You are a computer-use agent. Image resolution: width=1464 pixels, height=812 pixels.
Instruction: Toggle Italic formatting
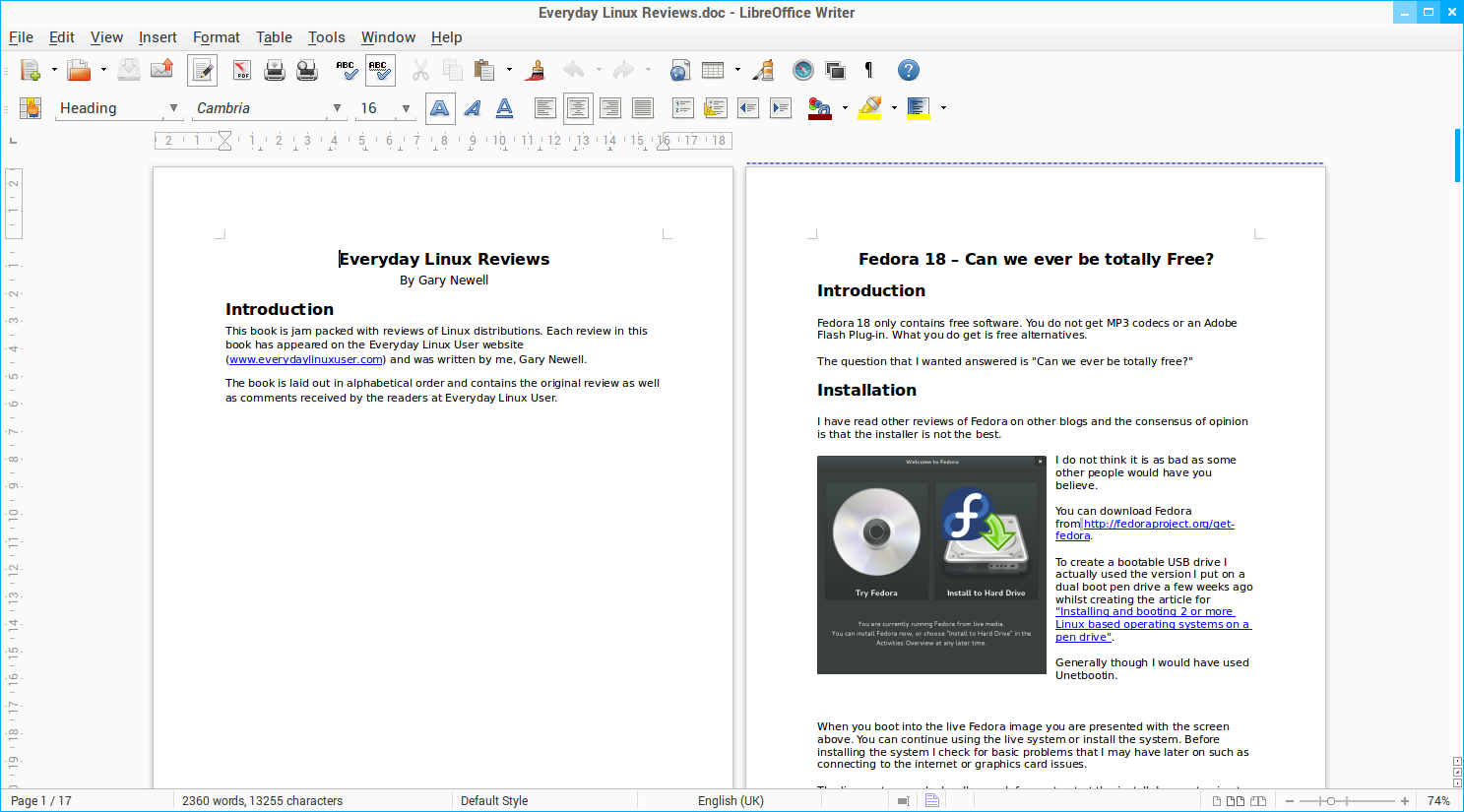tap(473, 108)
